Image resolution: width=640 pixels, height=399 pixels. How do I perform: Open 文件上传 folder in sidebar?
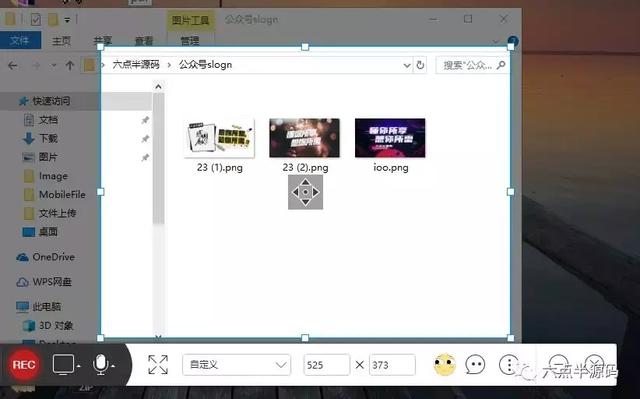[x=58, y=213]
